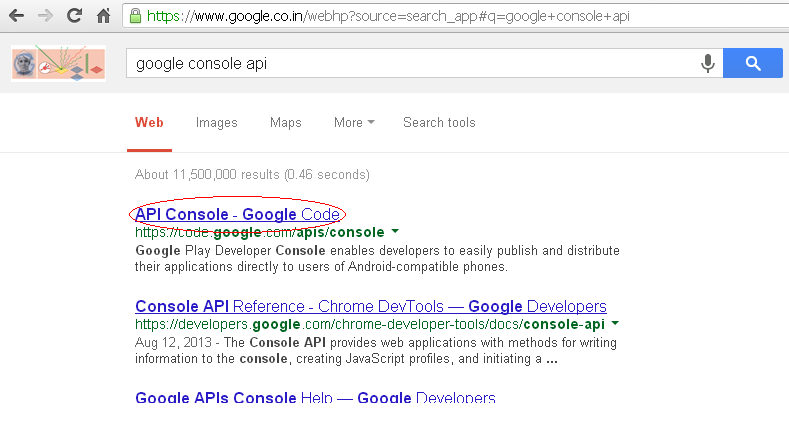Open the API Console - Google Code result

coord(238,214)
